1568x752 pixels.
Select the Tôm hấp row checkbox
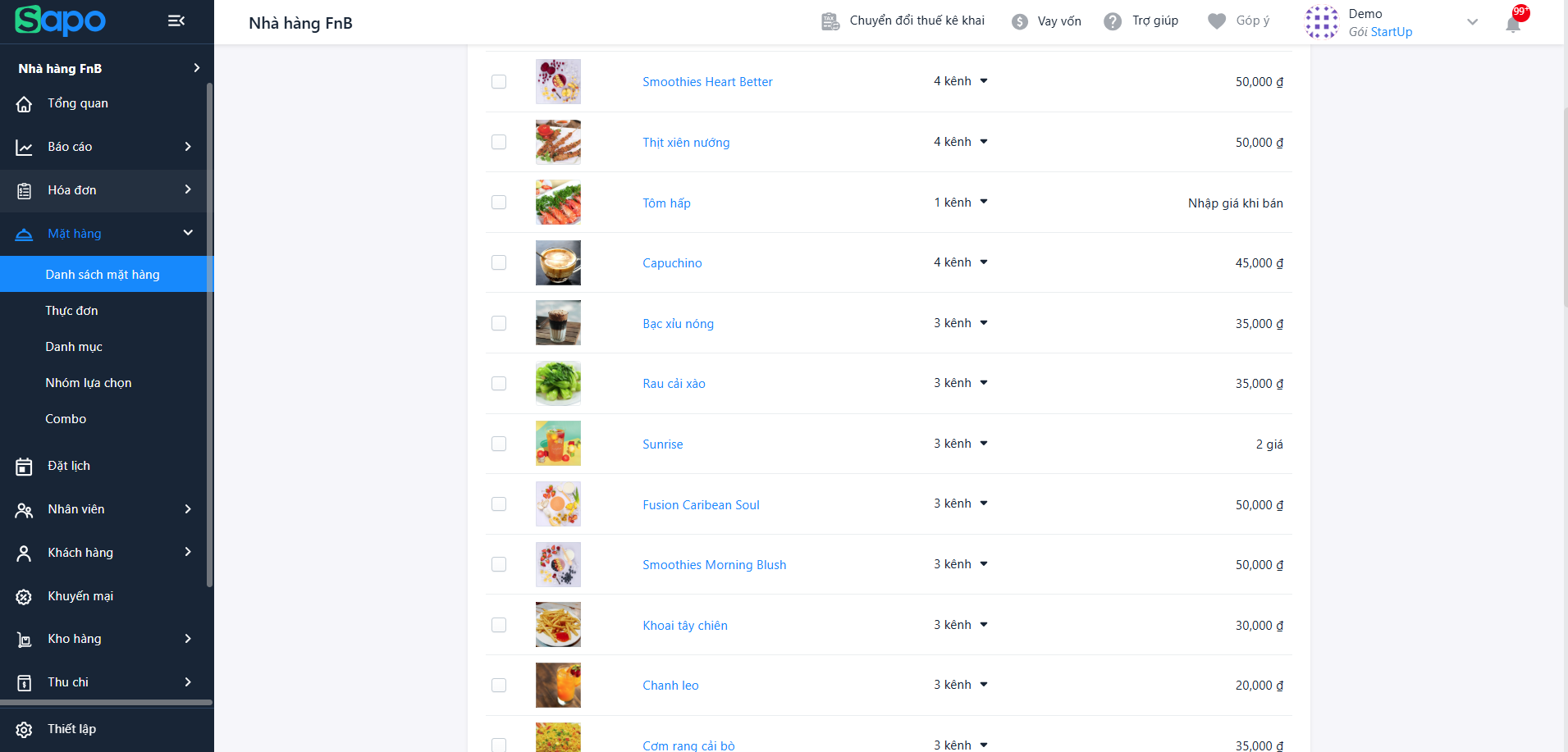[x=499, y=203]
